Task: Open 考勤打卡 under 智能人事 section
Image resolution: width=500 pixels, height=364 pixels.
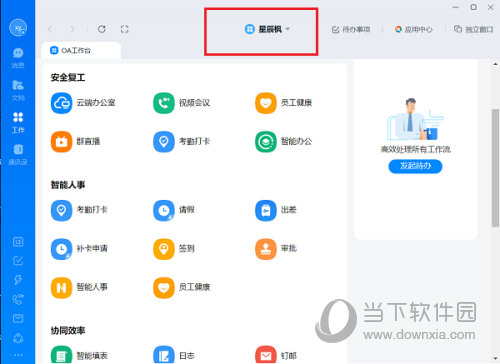Action: (x=79, y=210)
